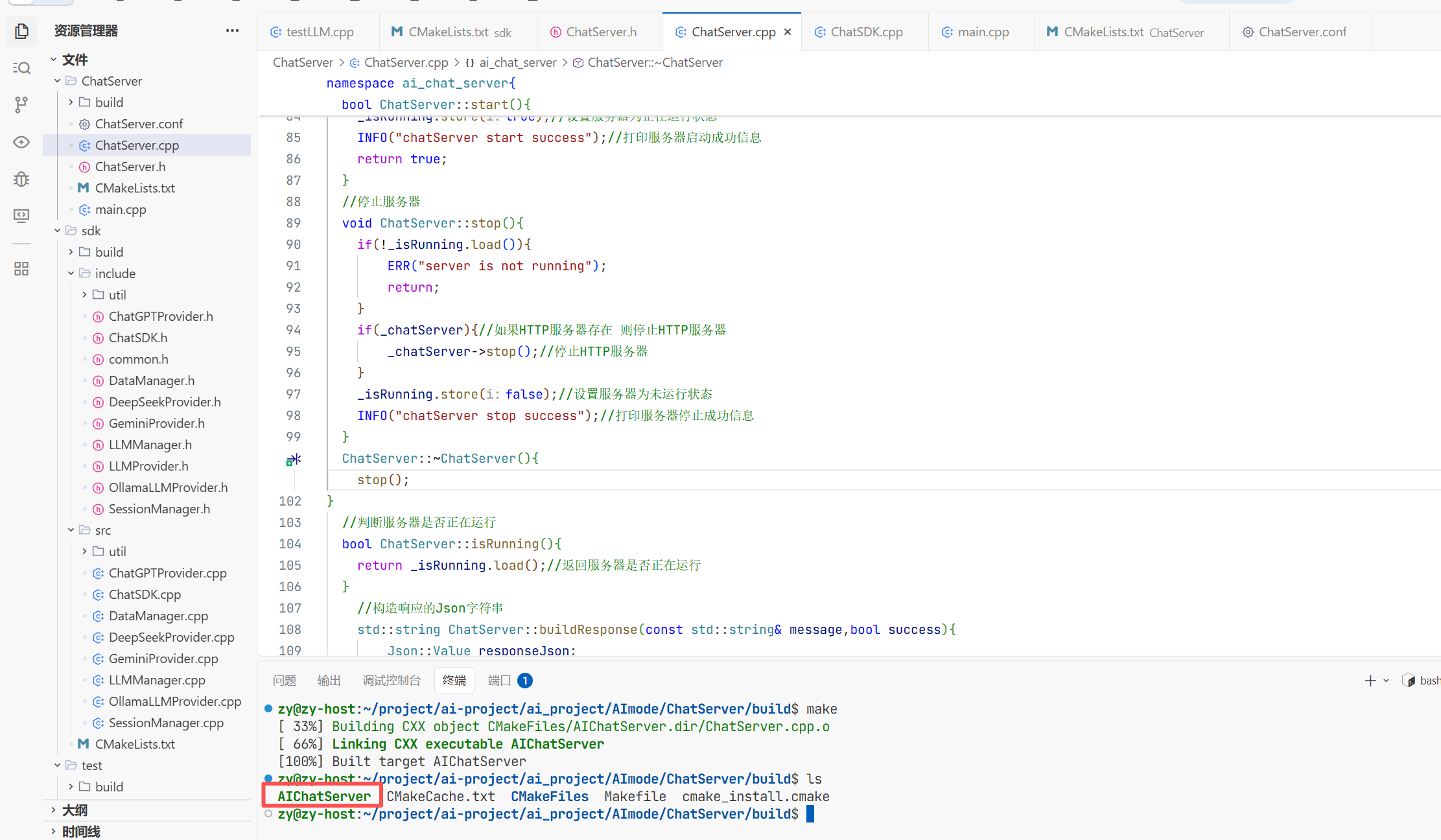1441x840 pixels.
Task: Open the Search icon in activity bar
Action: 21,68
